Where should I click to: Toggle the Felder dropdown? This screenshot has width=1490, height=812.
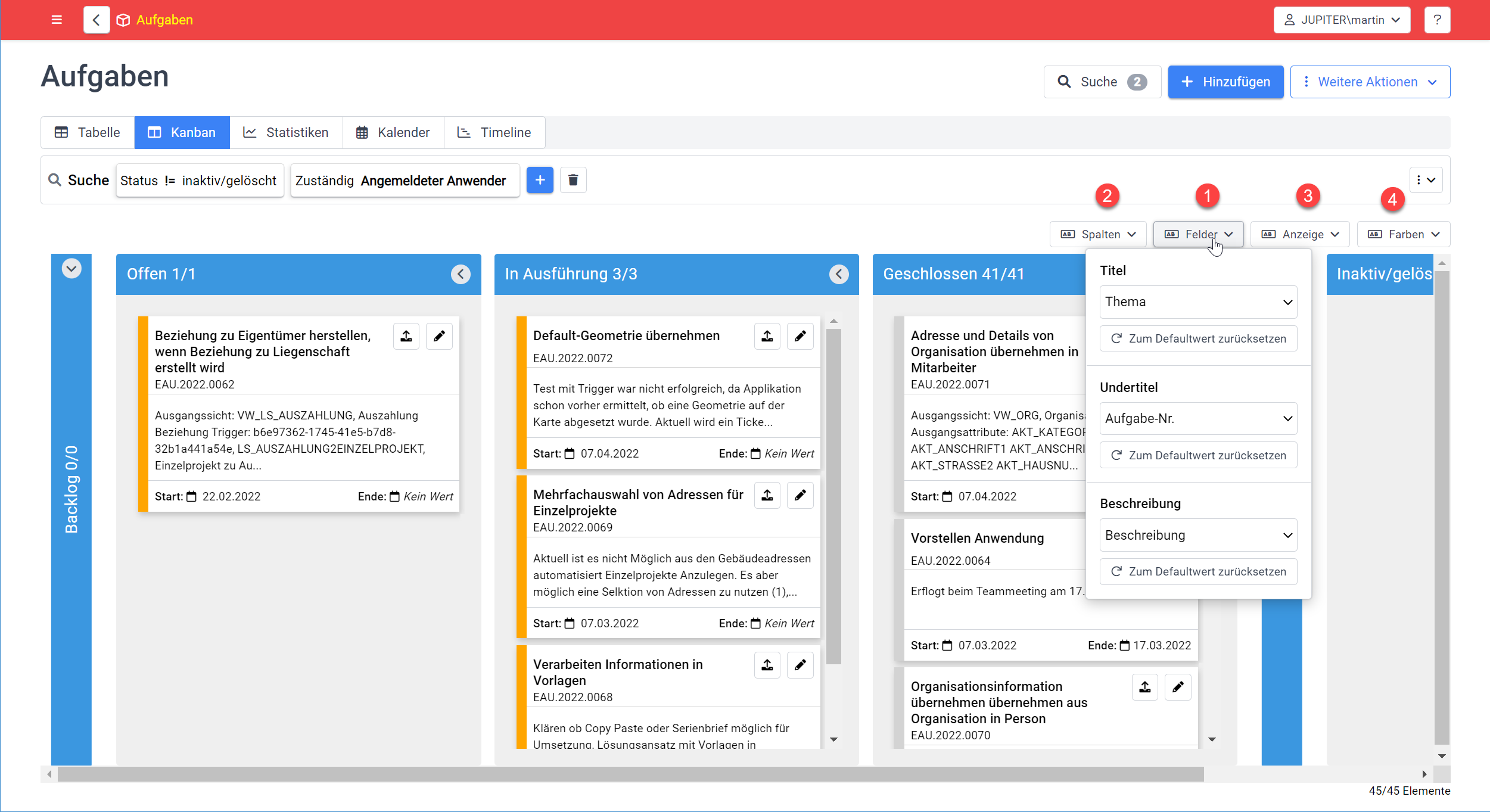1198,234
